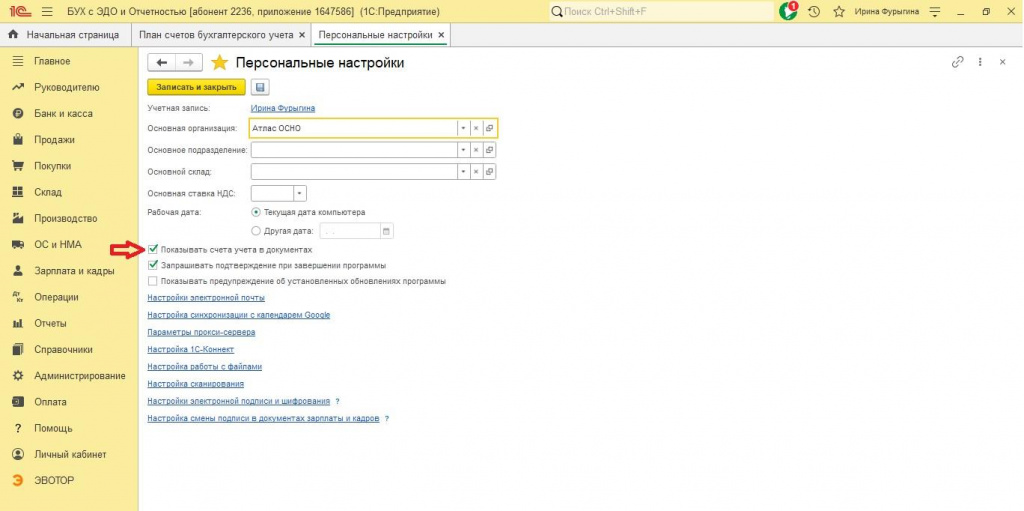Close the Персональные настройки form with X
Viewport: 1024px width, 511px height.
tap(1002, 62)
